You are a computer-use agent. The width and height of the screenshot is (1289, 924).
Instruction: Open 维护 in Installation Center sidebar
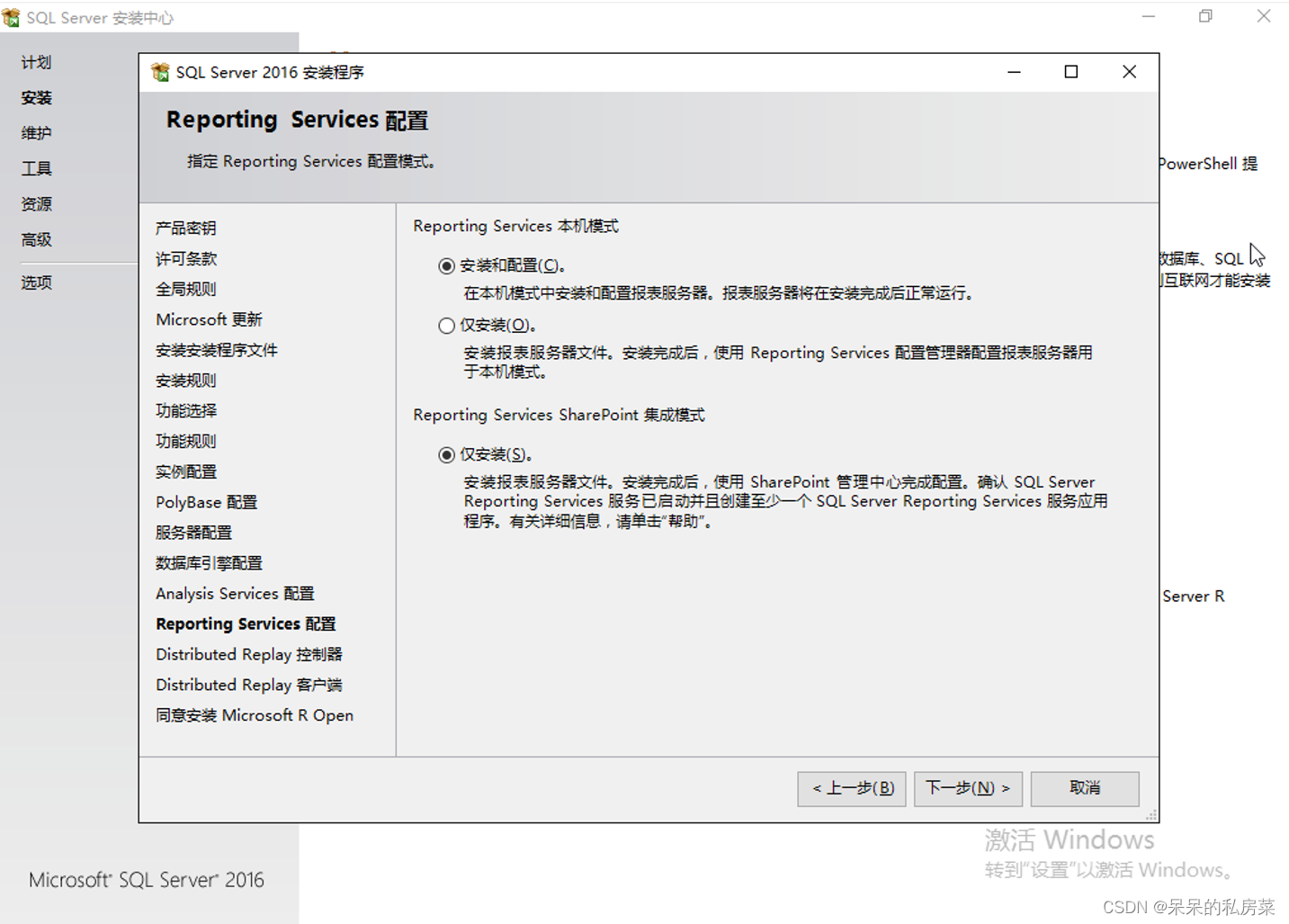37,133
